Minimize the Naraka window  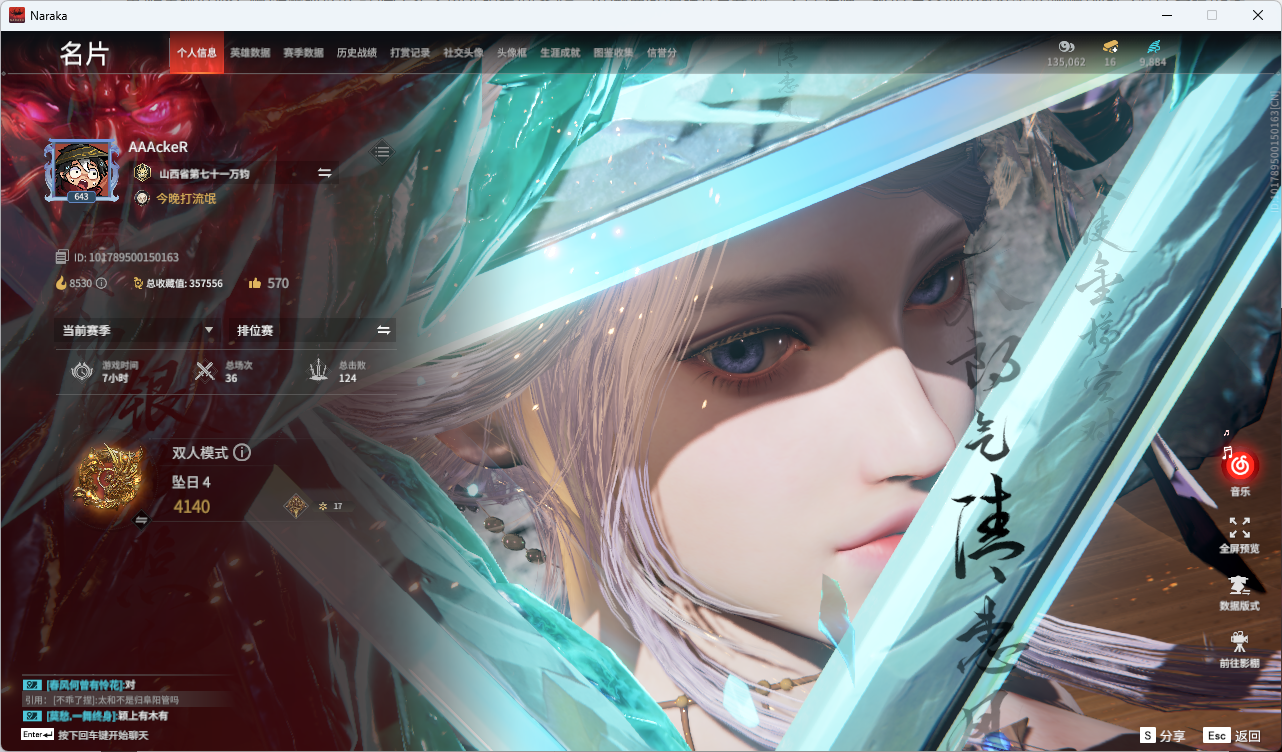[1166, 15]
